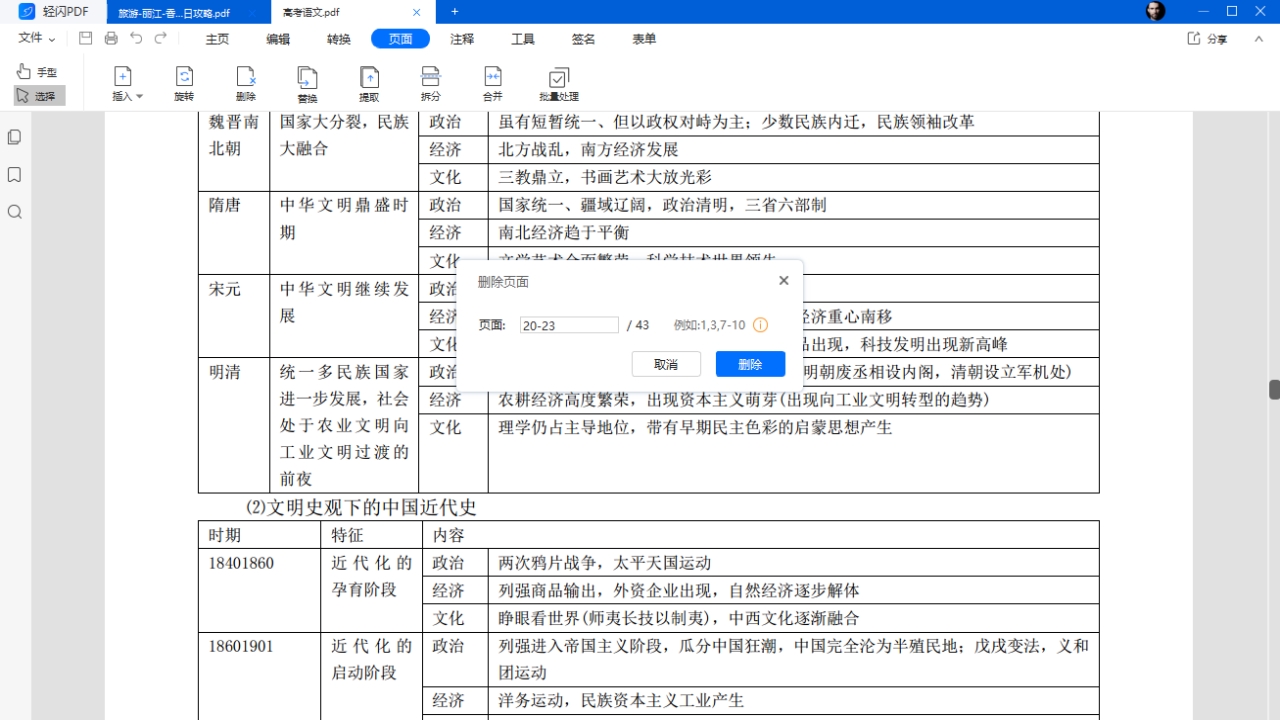Switch to the 注释 (Annotate) ribbon tab
The image size is (1280, 720).
(x=460, y=38)
